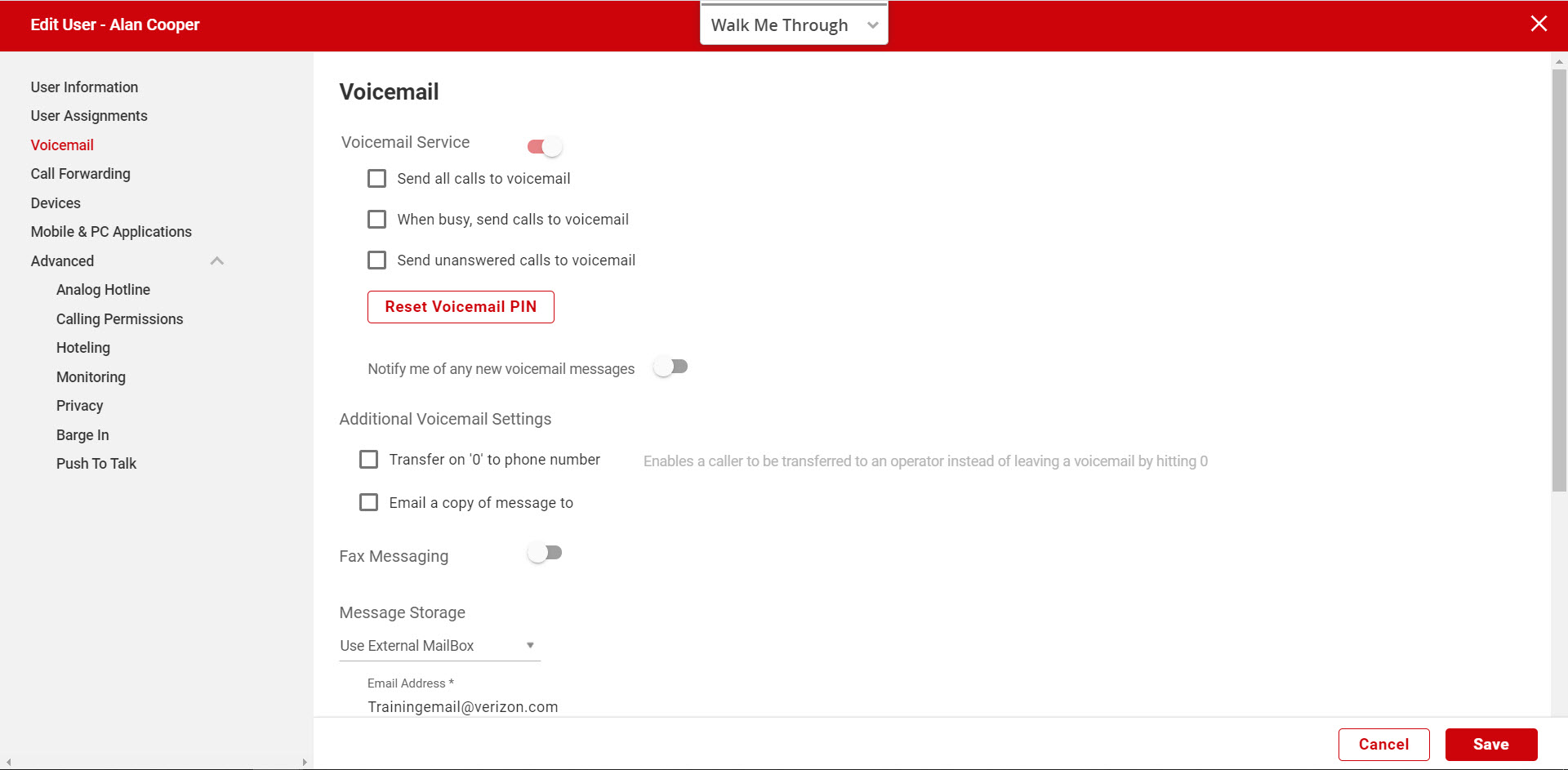Viewport: 1568px width, 770px height.
Task: Click the Save button
Action: coord(1491,745)
